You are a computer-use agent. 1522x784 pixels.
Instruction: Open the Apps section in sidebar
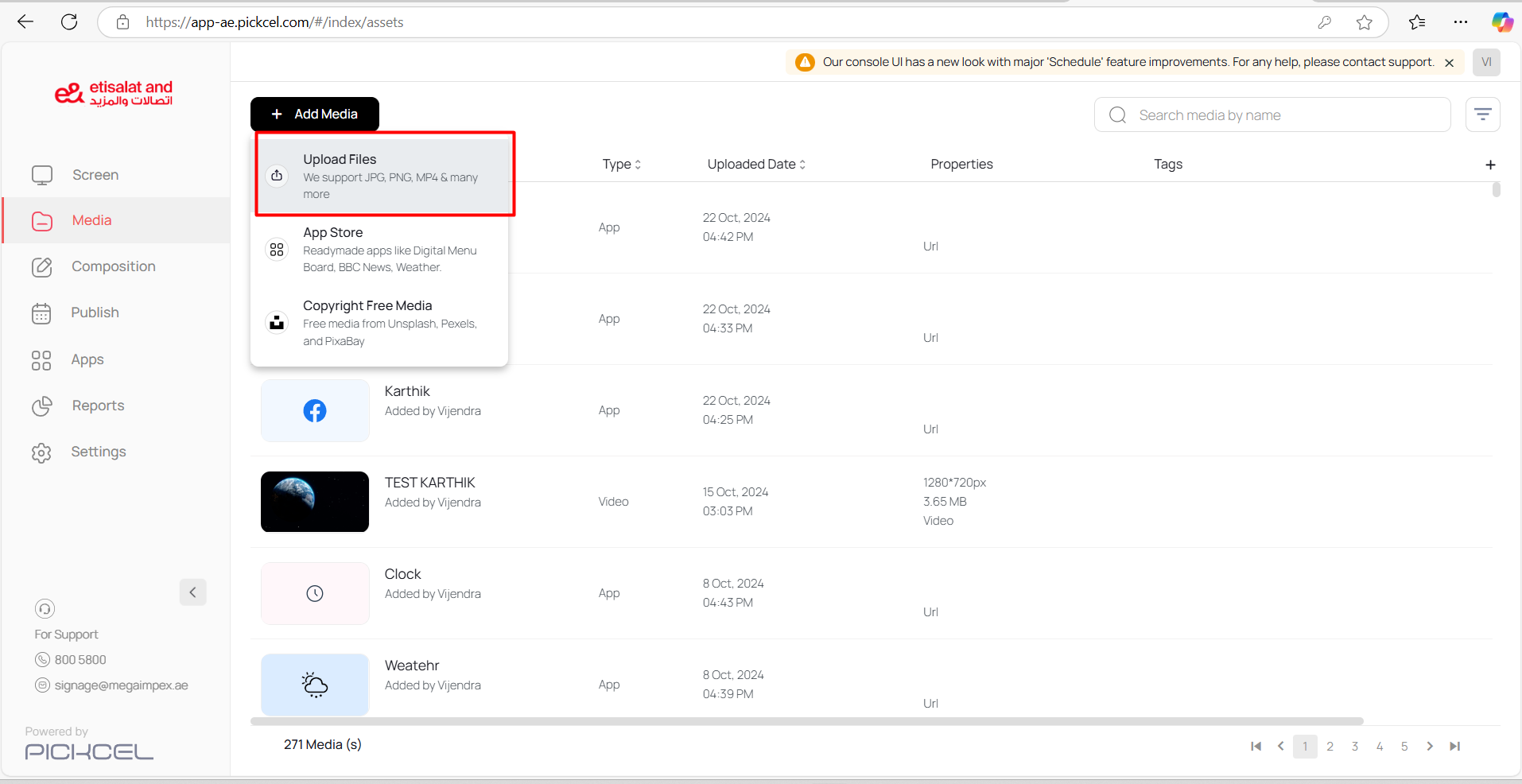[x=87, y=359]
